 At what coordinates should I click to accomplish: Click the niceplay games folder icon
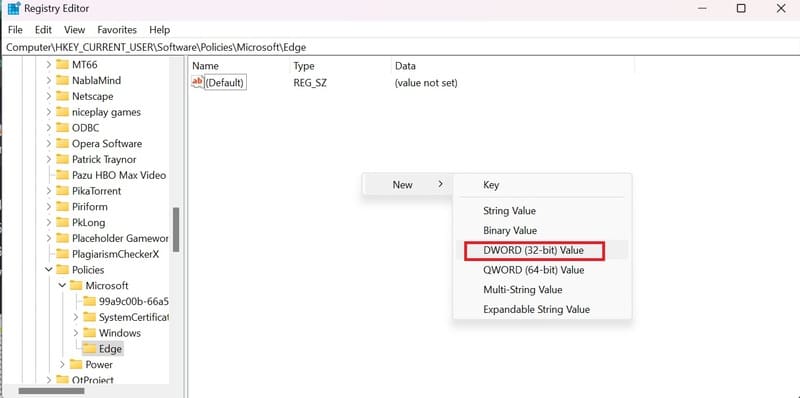tap(62, 112)
